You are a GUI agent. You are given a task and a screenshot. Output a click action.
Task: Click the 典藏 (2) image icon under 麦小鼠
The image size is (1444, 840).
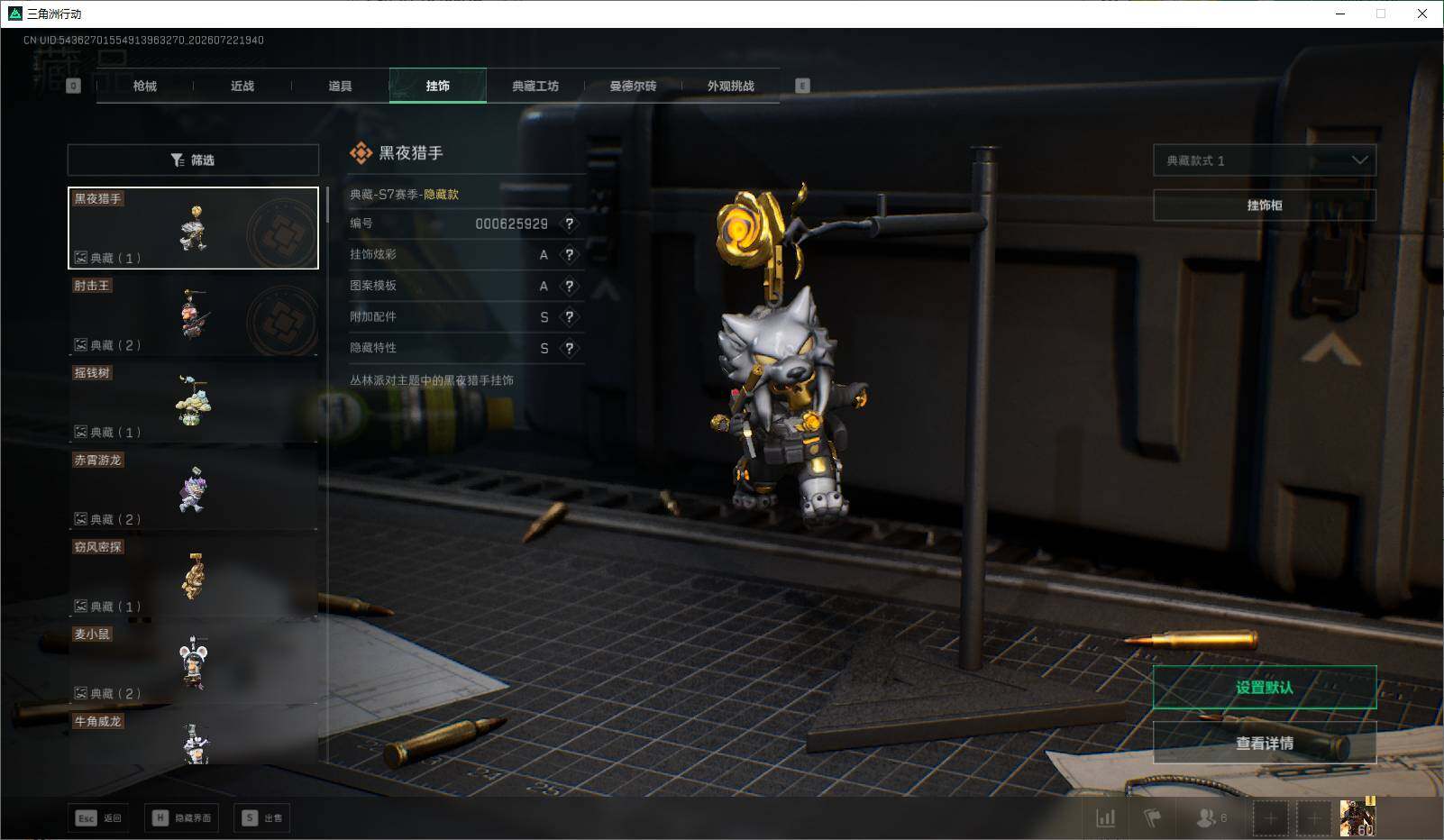(81, 694)
